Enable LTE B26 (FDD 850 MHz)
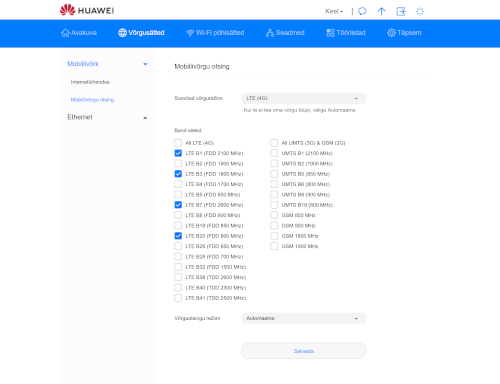Viewport: 500px width, 384px height. (x=178, y=246)
